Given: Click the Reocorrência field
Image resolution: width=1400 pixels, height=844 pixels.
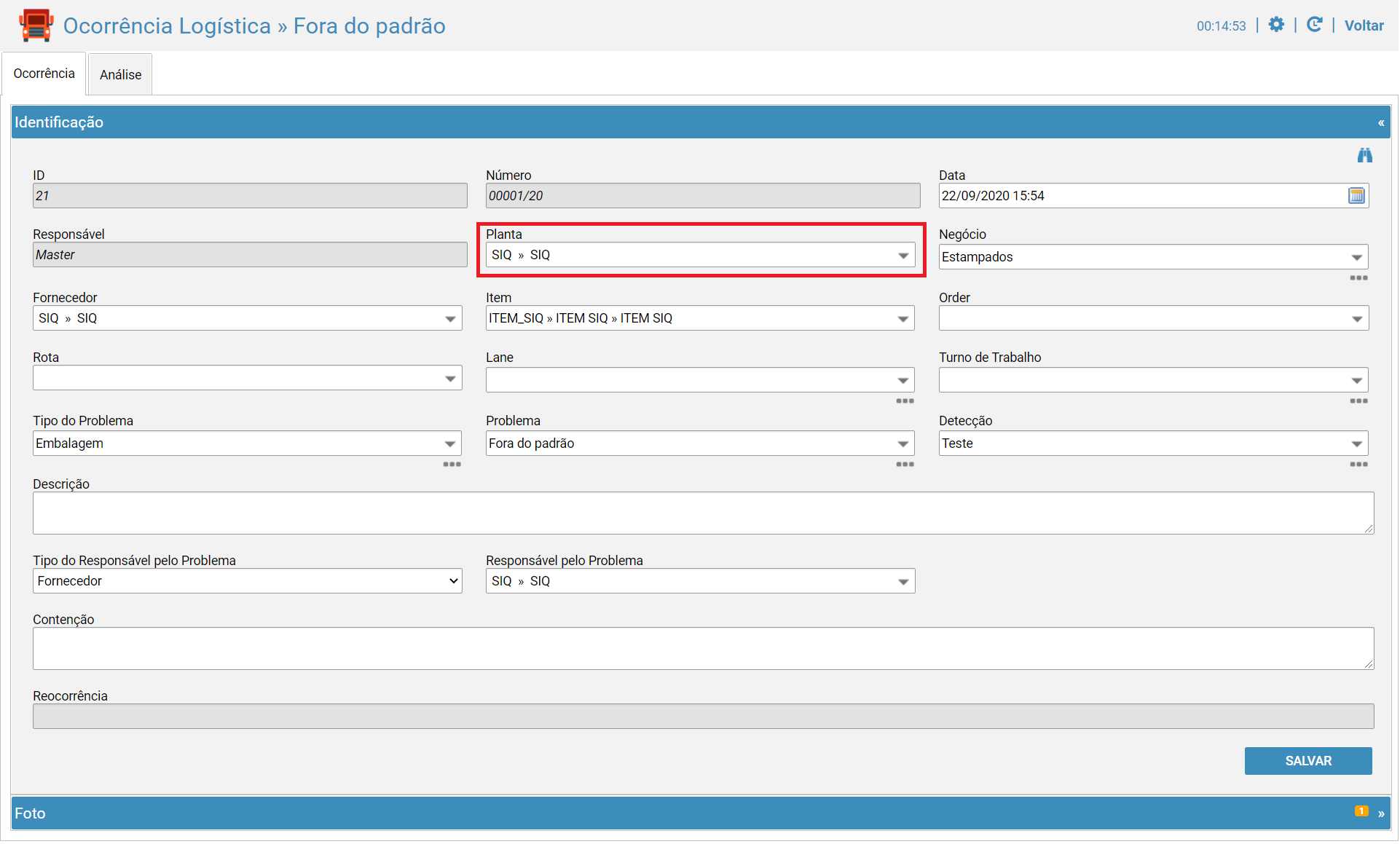Looking at the screenshot, I should [703, 717].
